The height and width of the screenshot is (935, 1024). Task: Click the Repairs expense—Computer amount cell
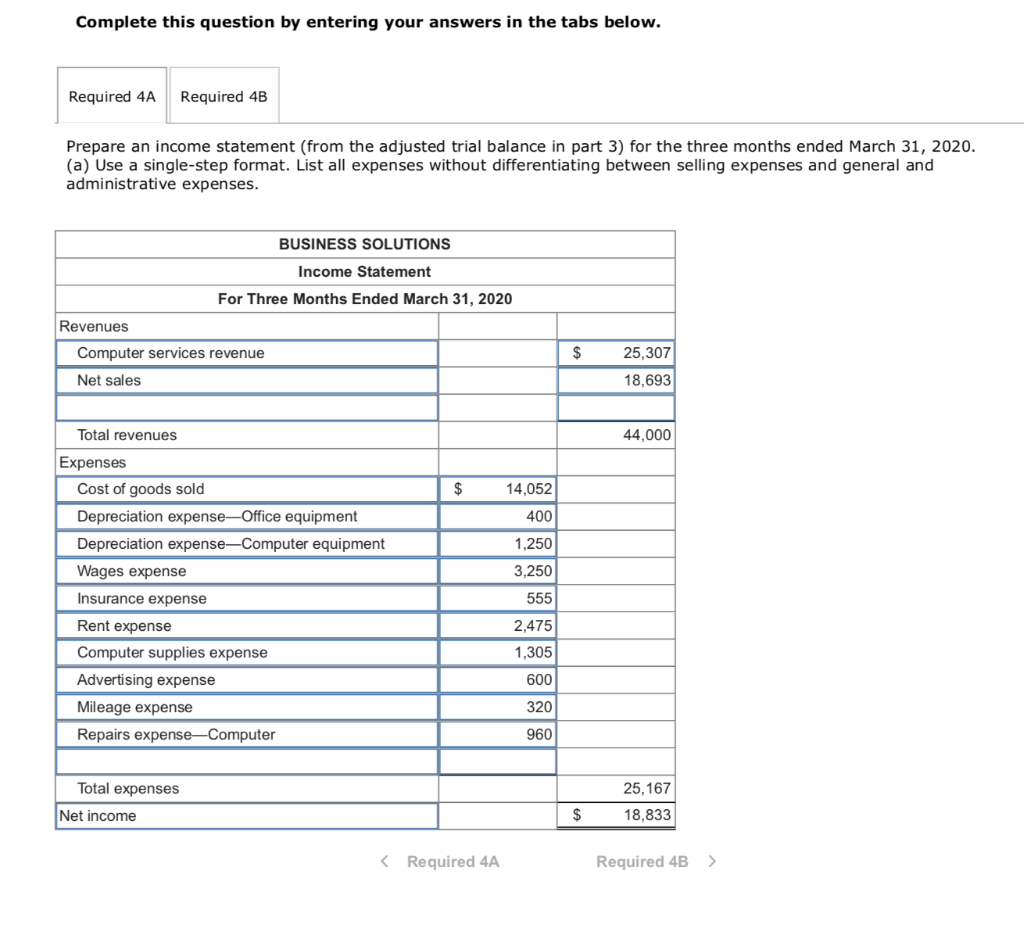497,734
